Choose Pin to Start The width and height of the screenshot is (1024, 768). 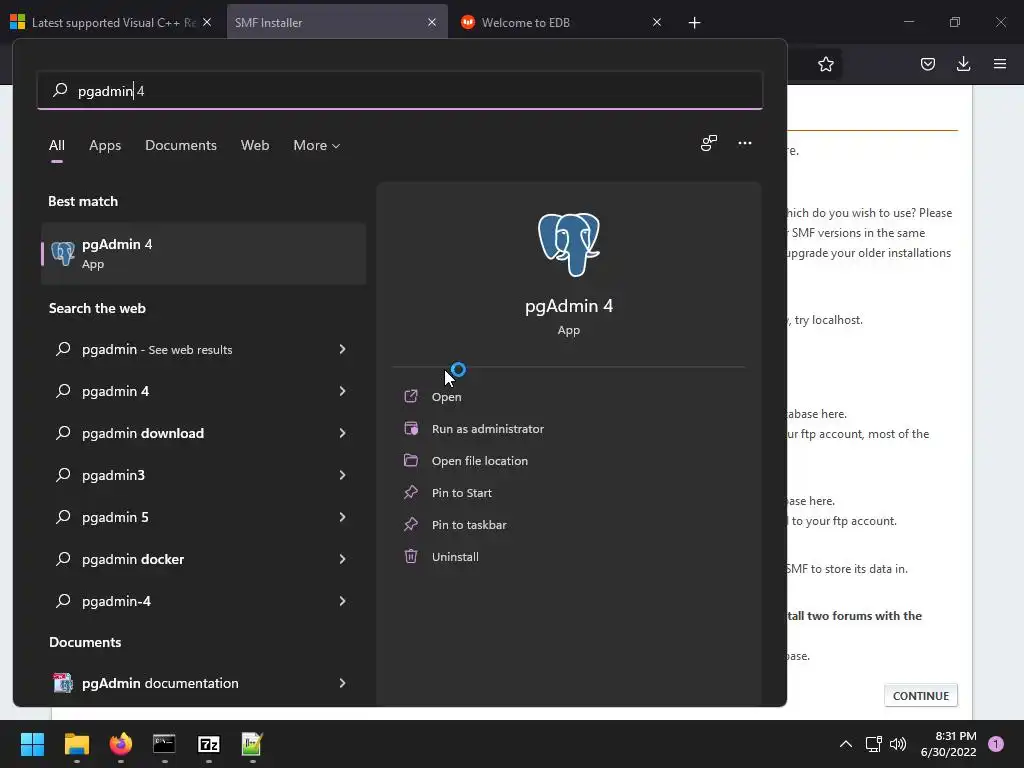pos(461,492)
